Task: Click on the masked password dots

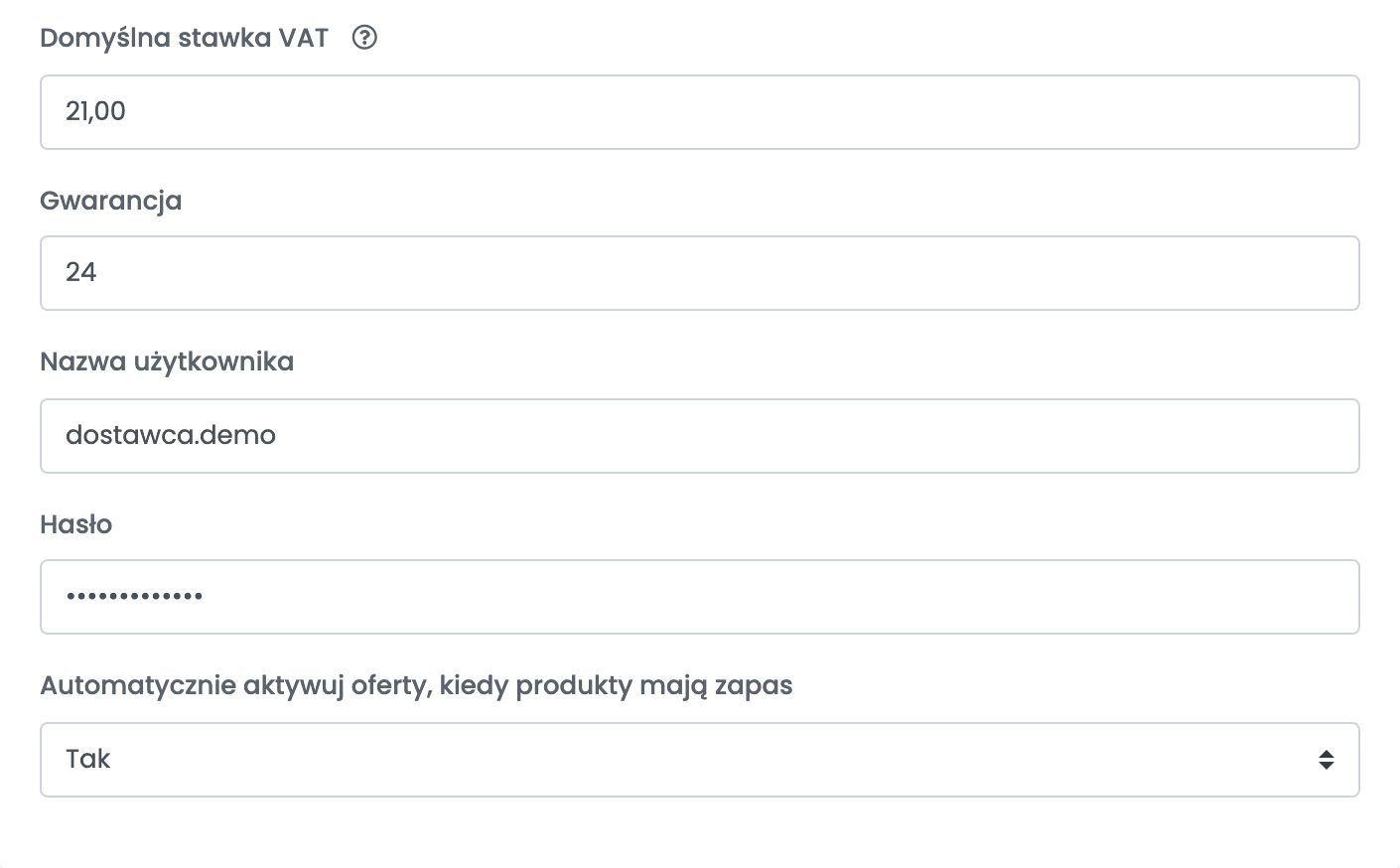Action: (134, 597)
